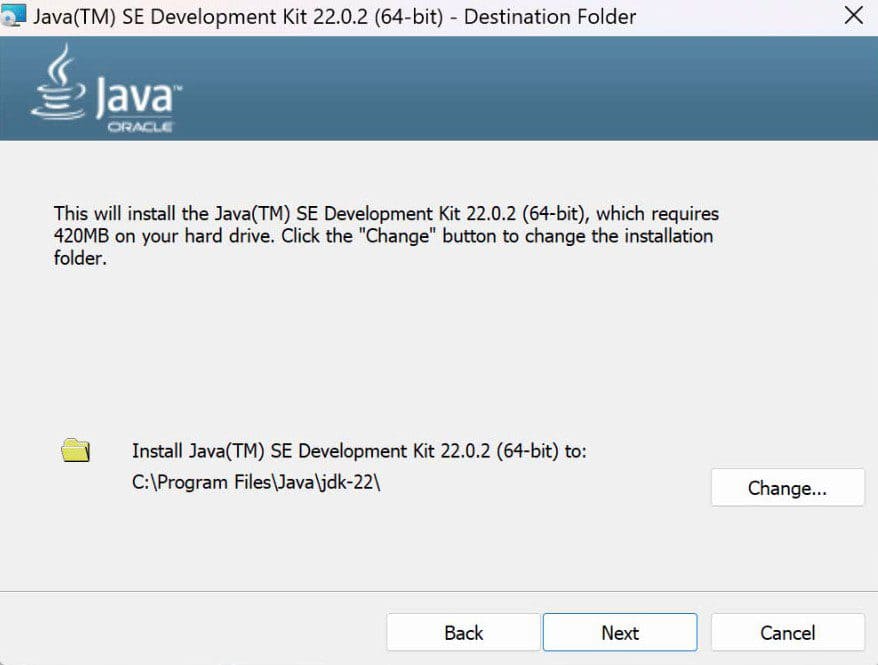The image size is (878, 665).
Task: Cancel the JDK installation
Action: point(788,632)
